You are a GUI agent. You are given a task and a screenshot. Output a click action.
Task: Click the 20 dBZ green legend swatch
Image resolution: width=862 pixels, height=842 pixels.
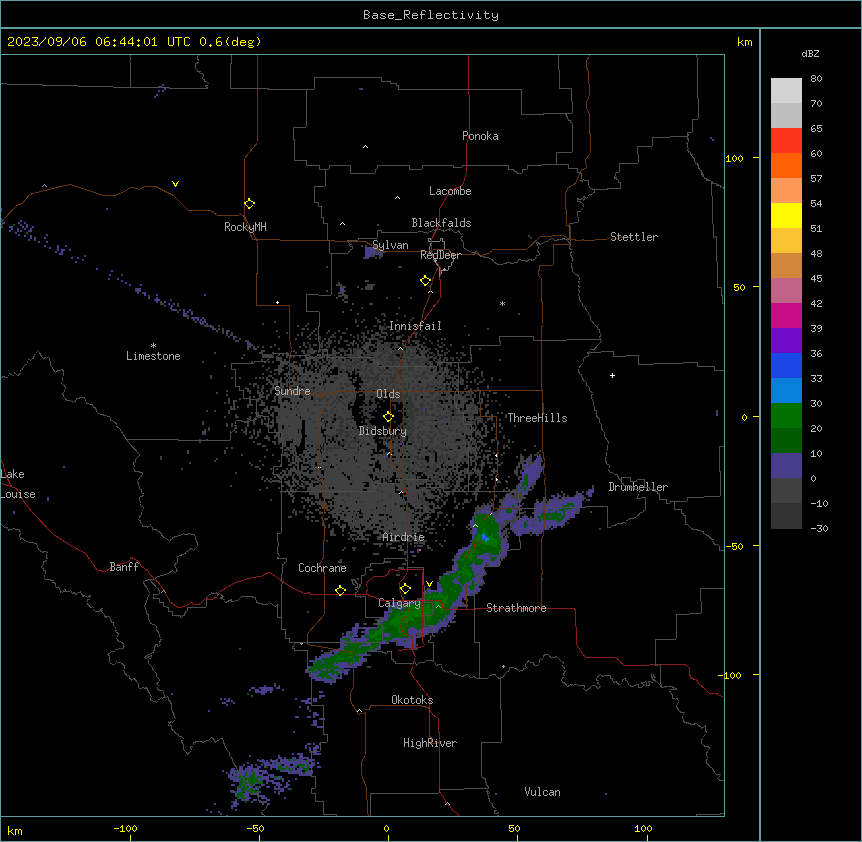(x=786, y=440)
